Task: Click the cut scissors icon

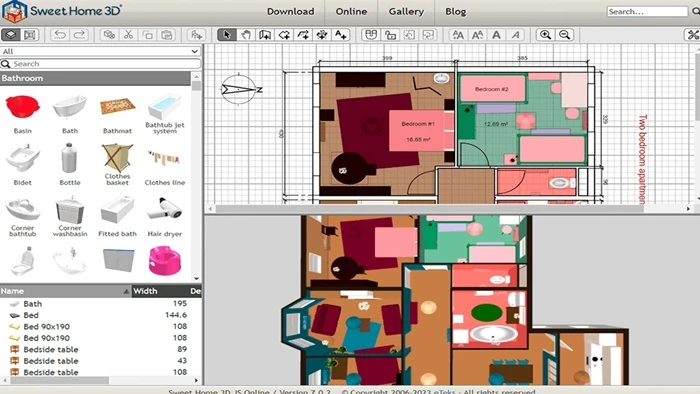Action: pos(129,35)
